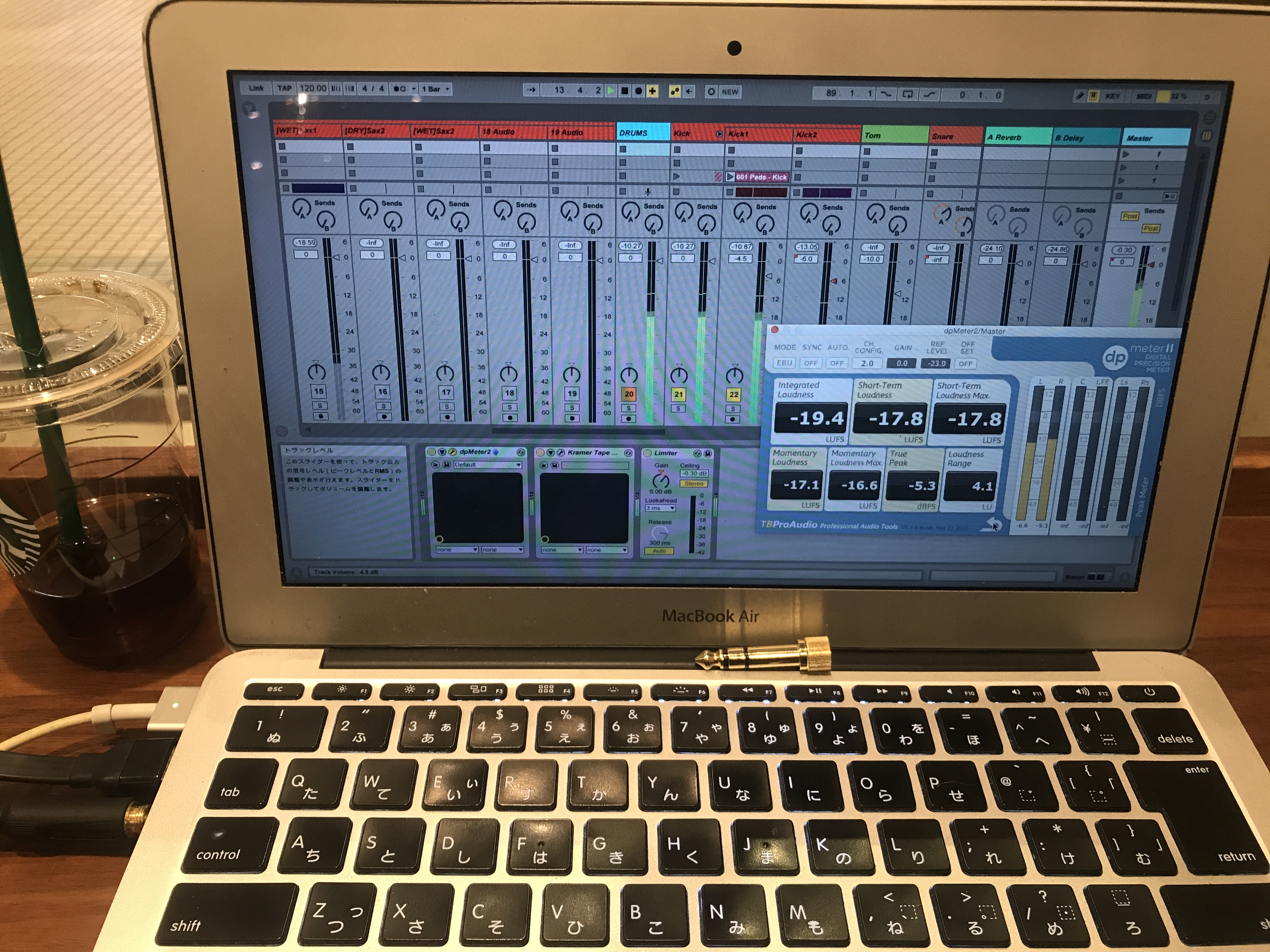This screenshot has width=1270, height=952.
Task: Toggle the dpMeter2 device activator
Action: point(432,452)
